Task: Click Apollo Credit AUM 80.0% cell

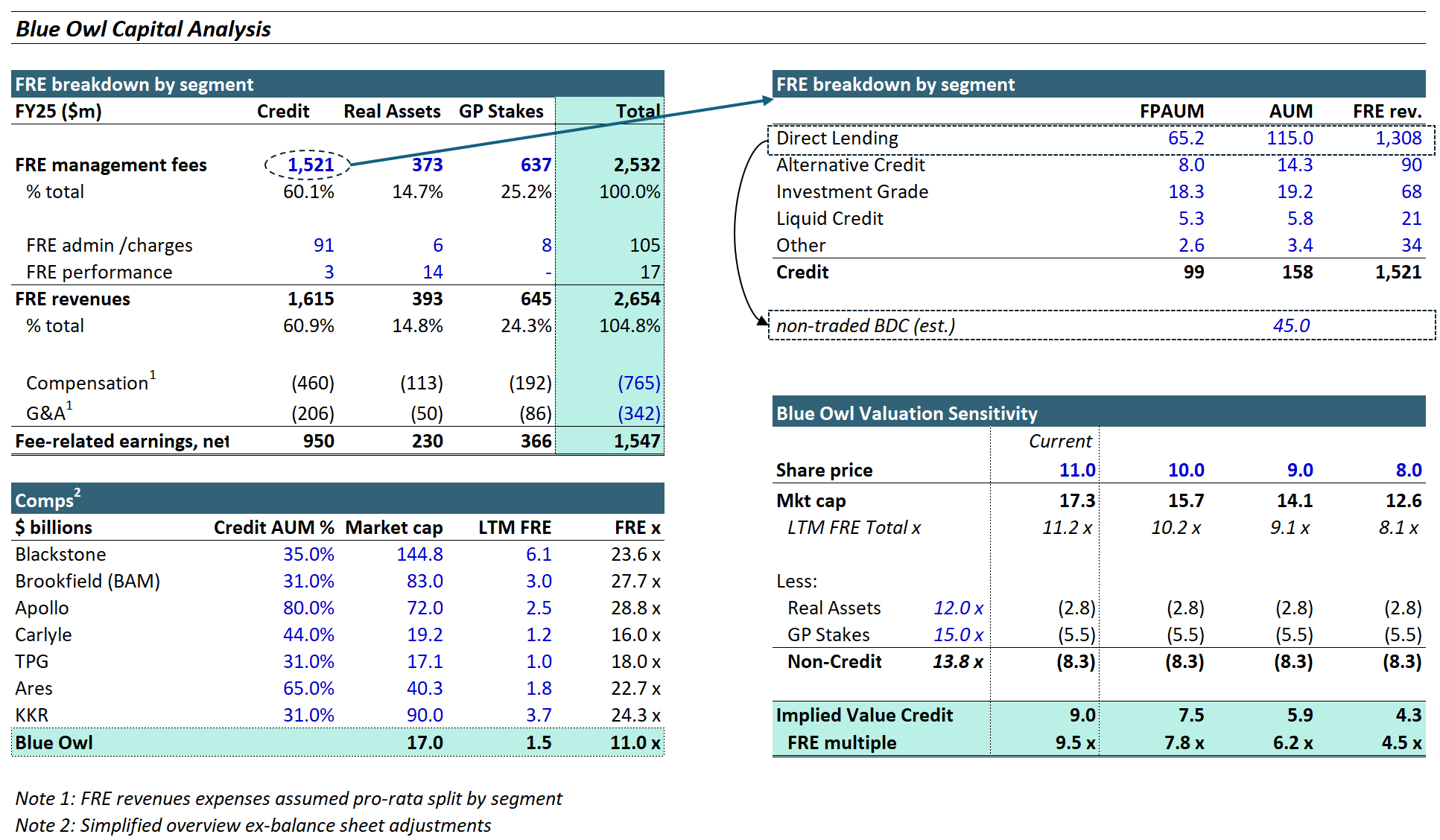Action: click(x=308, y=608)
